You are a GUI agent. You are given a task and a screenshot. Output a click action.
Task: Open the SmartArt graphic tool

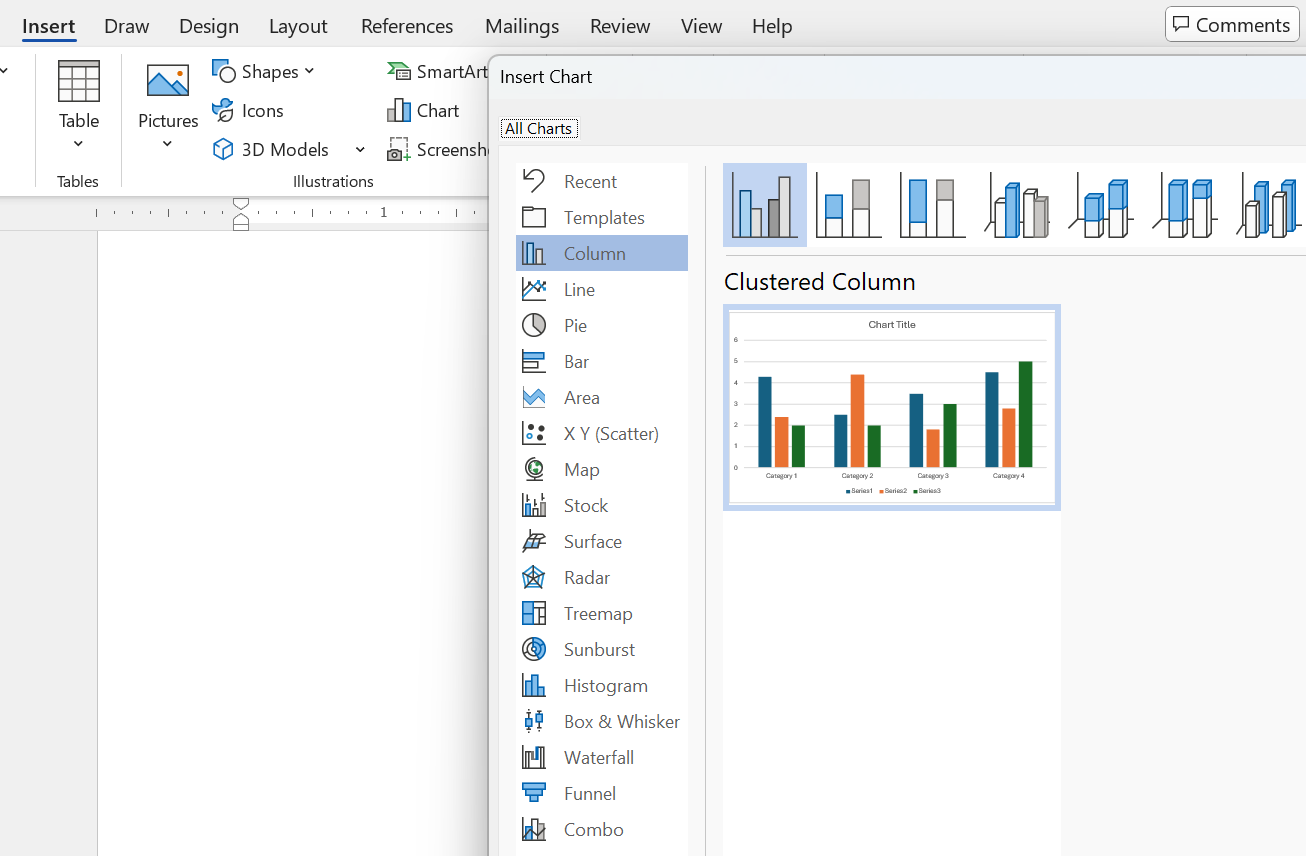(438, 71)
